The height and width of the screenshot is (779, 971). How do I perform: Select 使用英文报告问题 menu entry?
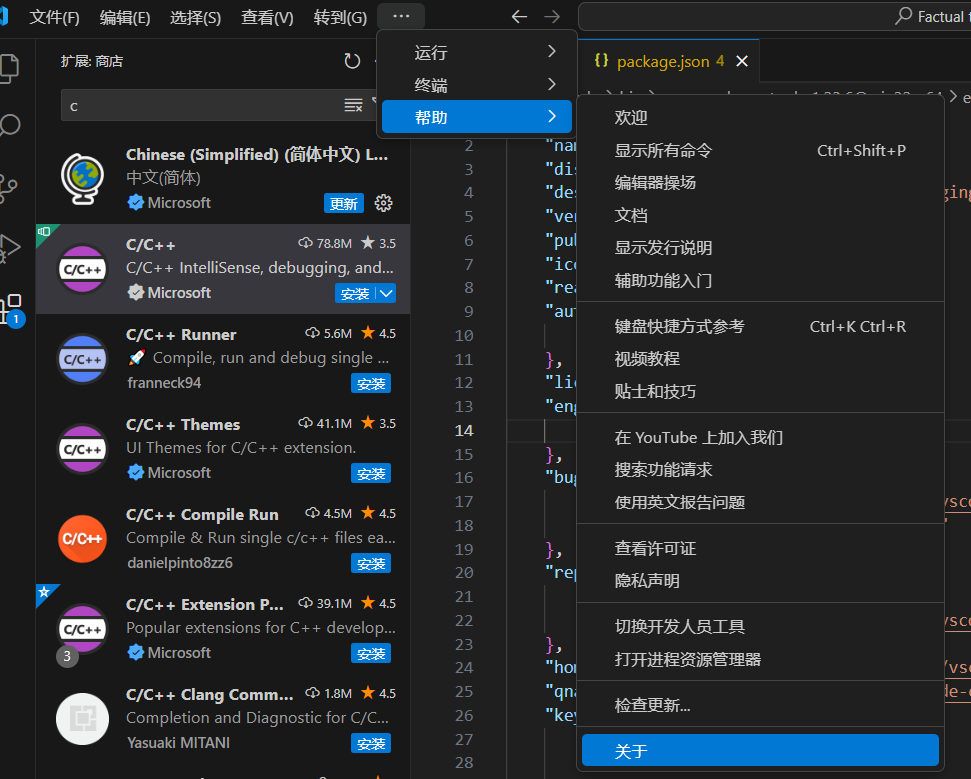click(760, 502)
